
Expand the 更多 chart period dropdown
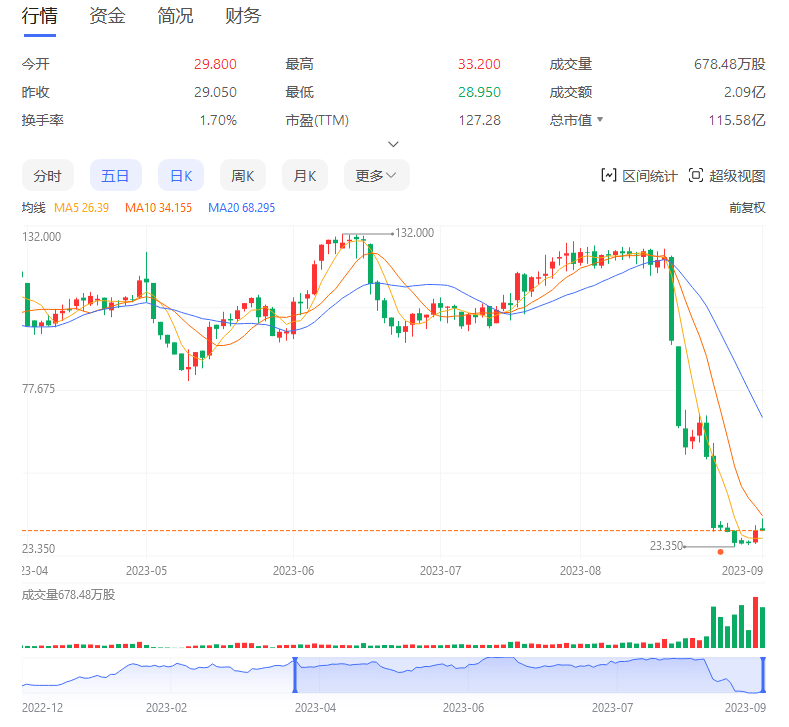[x=376, y=176]
